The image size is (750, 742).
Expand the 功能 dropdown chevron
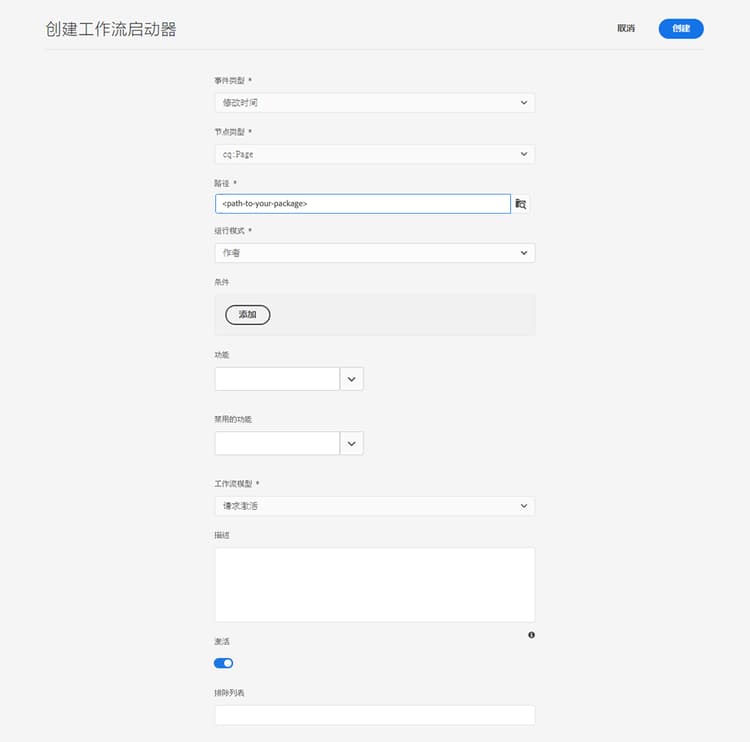(x=352, y=379)
